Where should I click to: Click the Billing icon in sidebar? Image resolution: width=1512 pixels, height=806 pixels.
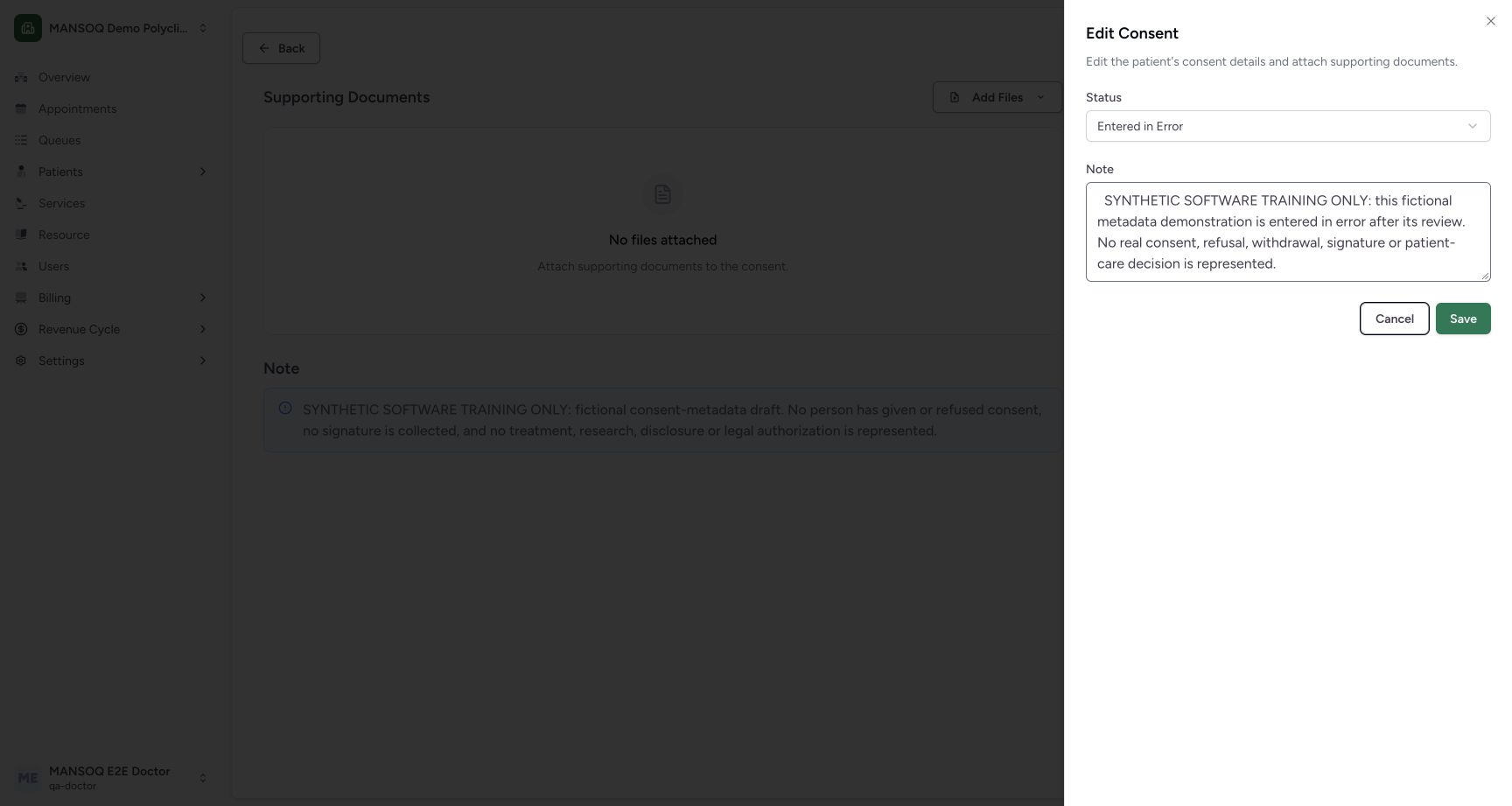21,298
